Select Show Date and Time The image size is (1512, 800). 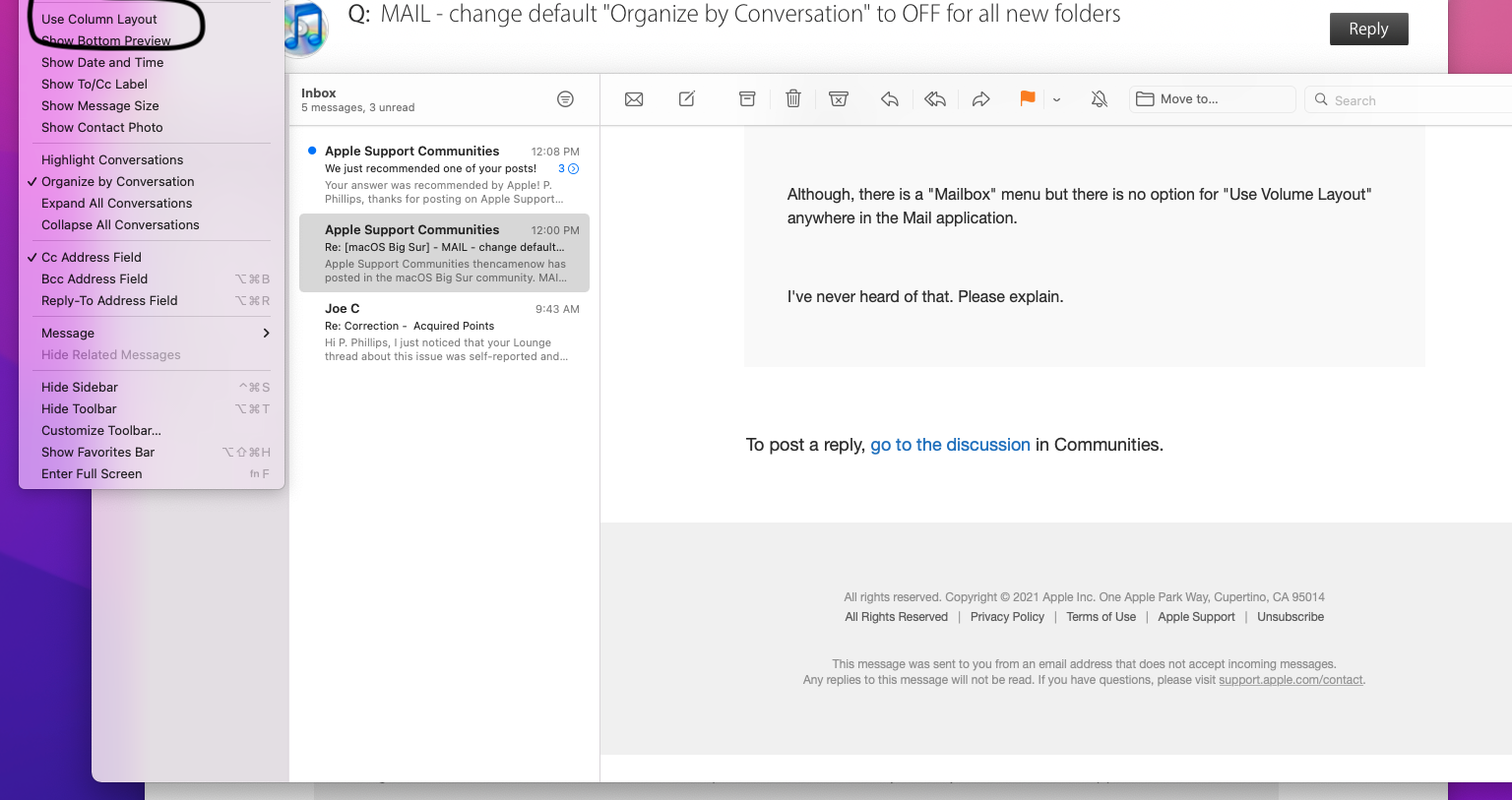coord(102,62)
